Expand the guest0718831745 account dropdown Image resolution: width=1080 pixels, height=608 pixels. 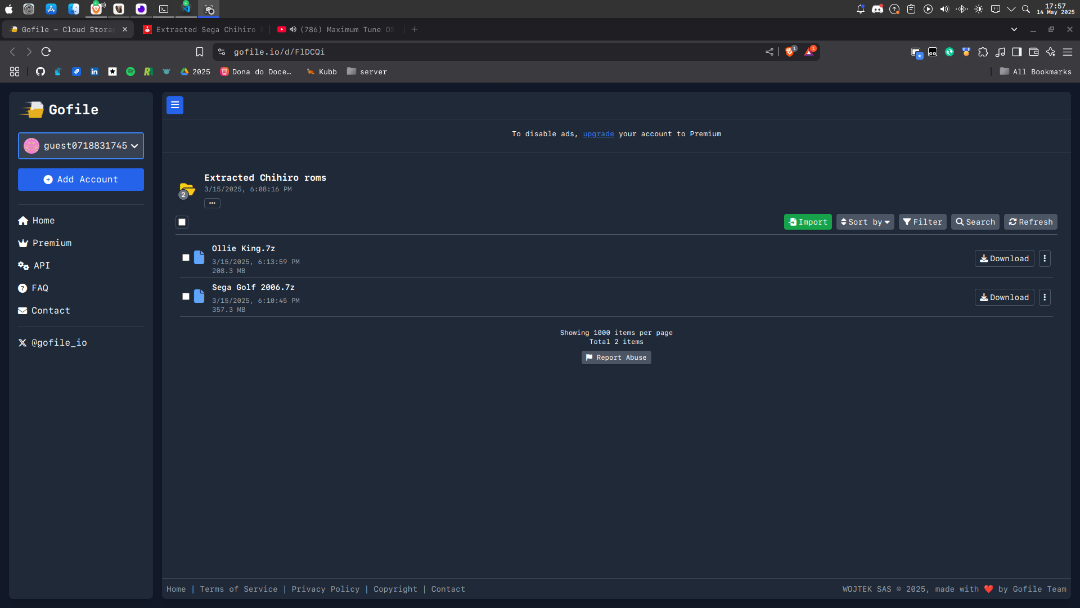pos(81,145)
